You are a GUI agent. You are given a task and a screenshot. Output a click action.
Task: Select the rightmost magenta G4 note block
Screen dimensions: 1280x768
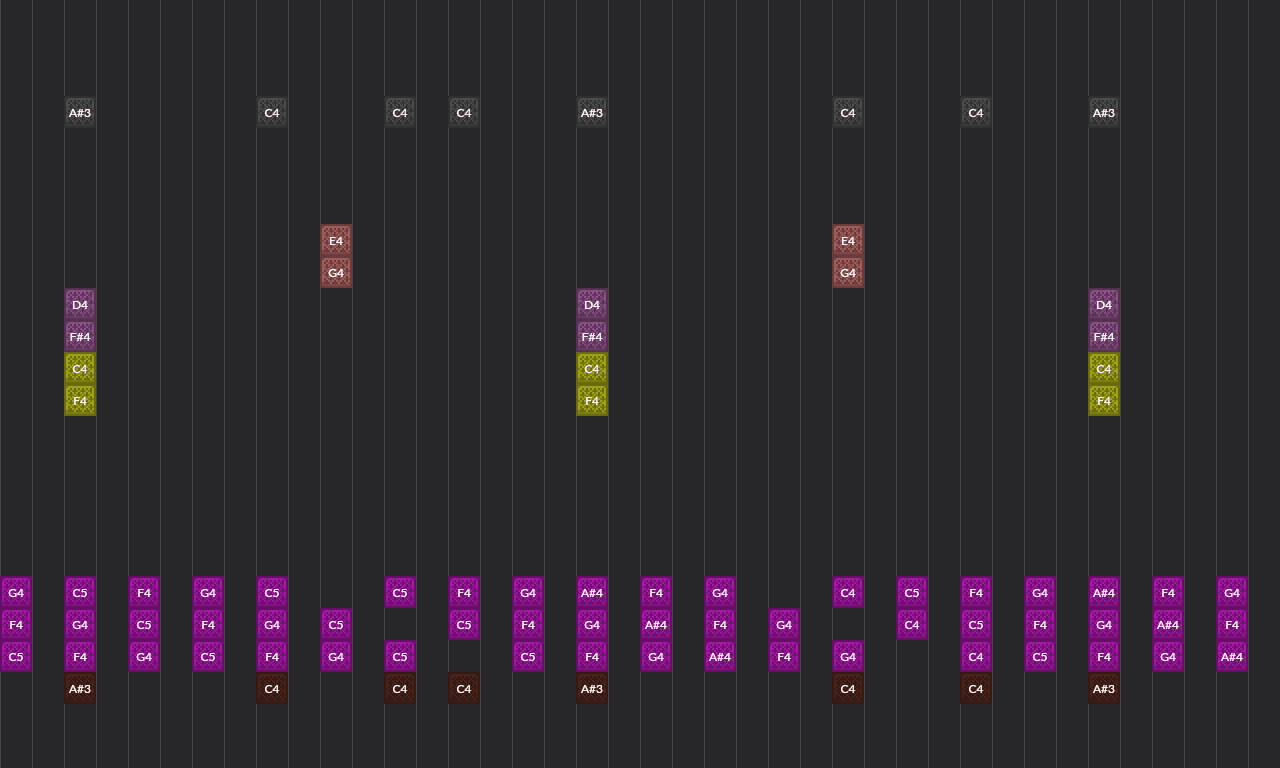[x=1232, y=593]
